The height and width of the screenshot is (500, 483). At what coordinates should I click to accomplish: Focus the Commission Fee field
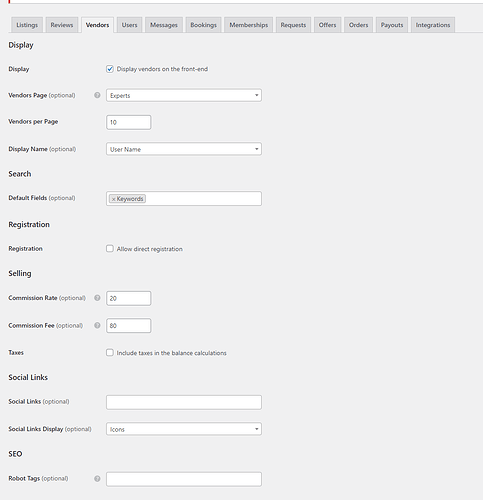129,326
